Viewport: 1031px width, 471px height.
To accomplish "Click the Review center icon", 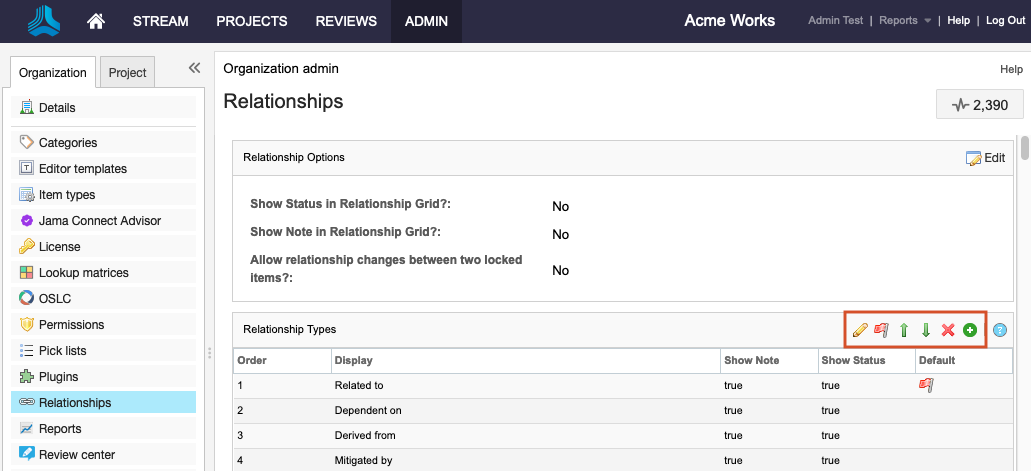I will click(x=26, y=454).
